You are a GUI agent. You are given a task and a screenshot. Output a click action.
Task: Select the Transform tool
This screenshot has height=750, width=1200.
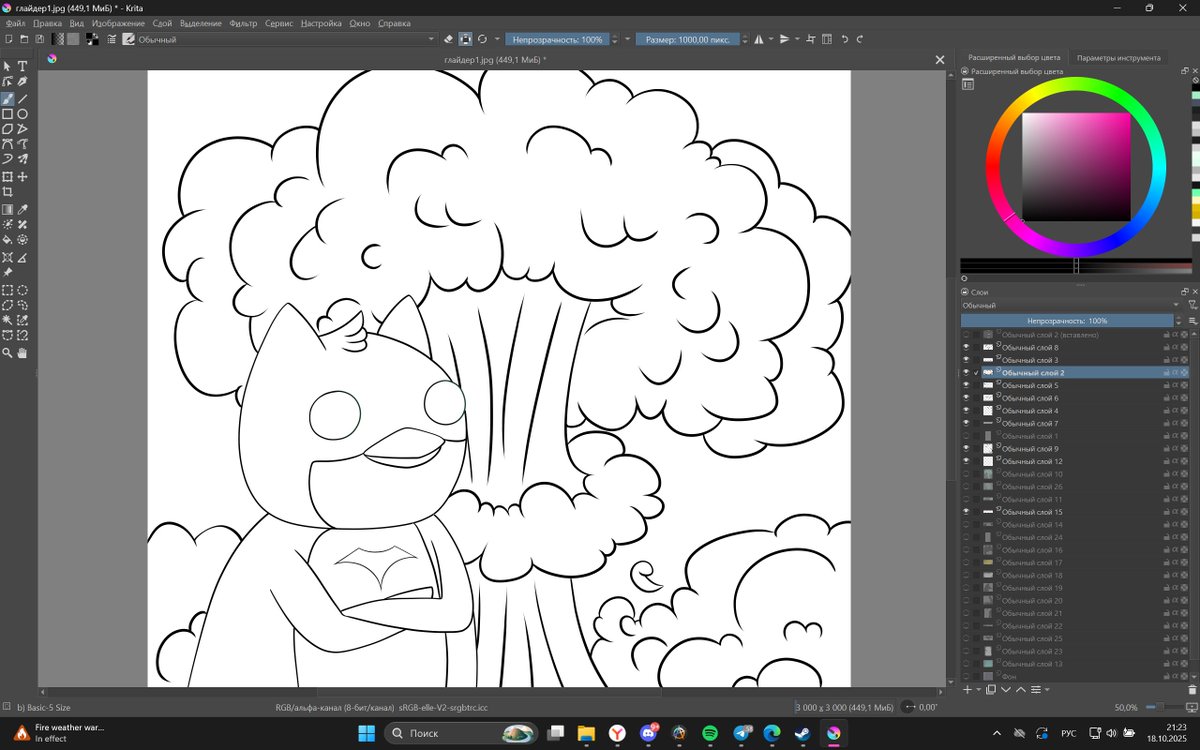pyautogui.click(x=7, y=177)
